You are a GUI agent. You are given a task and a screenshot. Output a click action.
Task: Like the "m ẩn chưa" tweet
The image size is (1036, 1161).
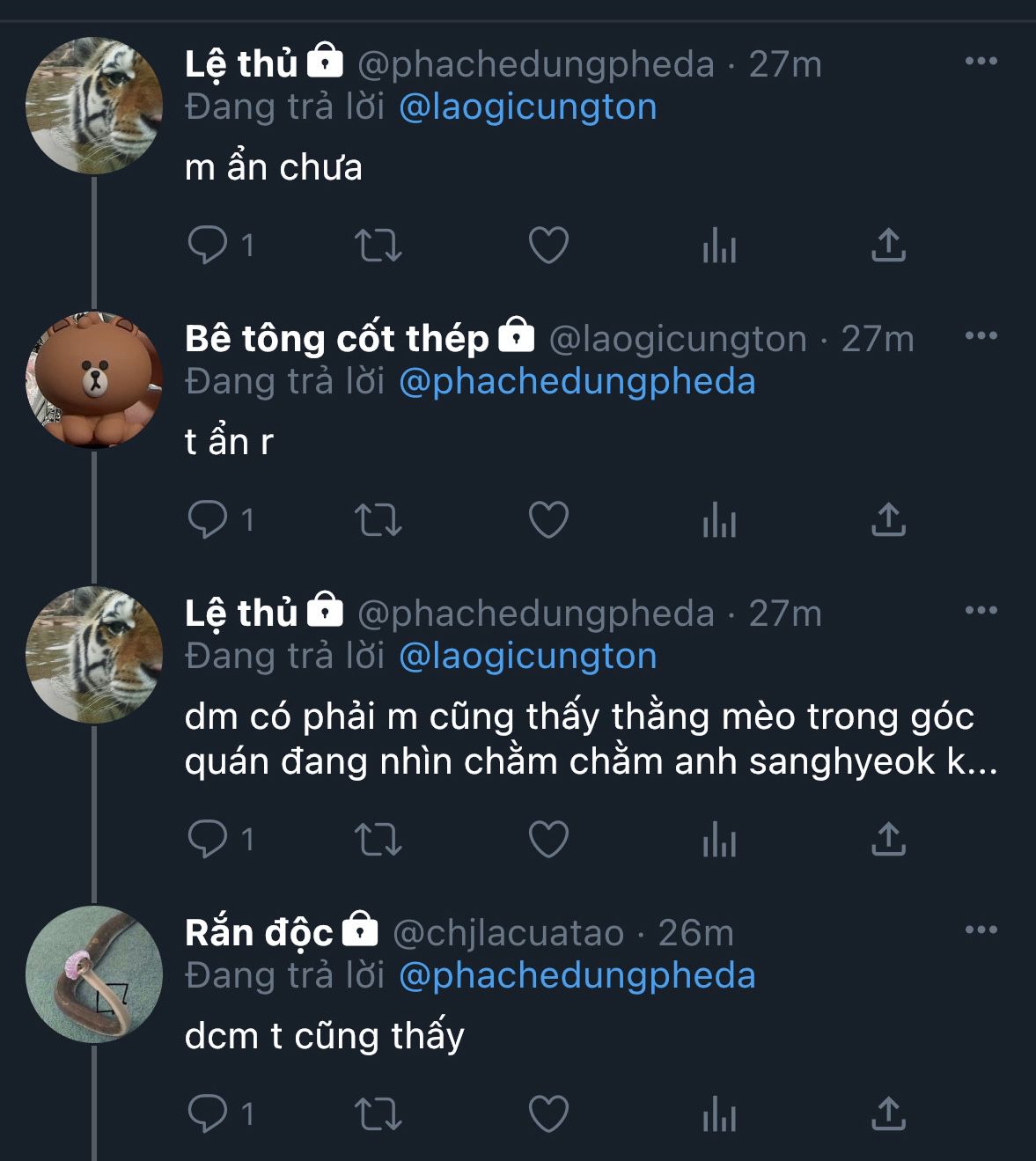[x=547, y=246]
